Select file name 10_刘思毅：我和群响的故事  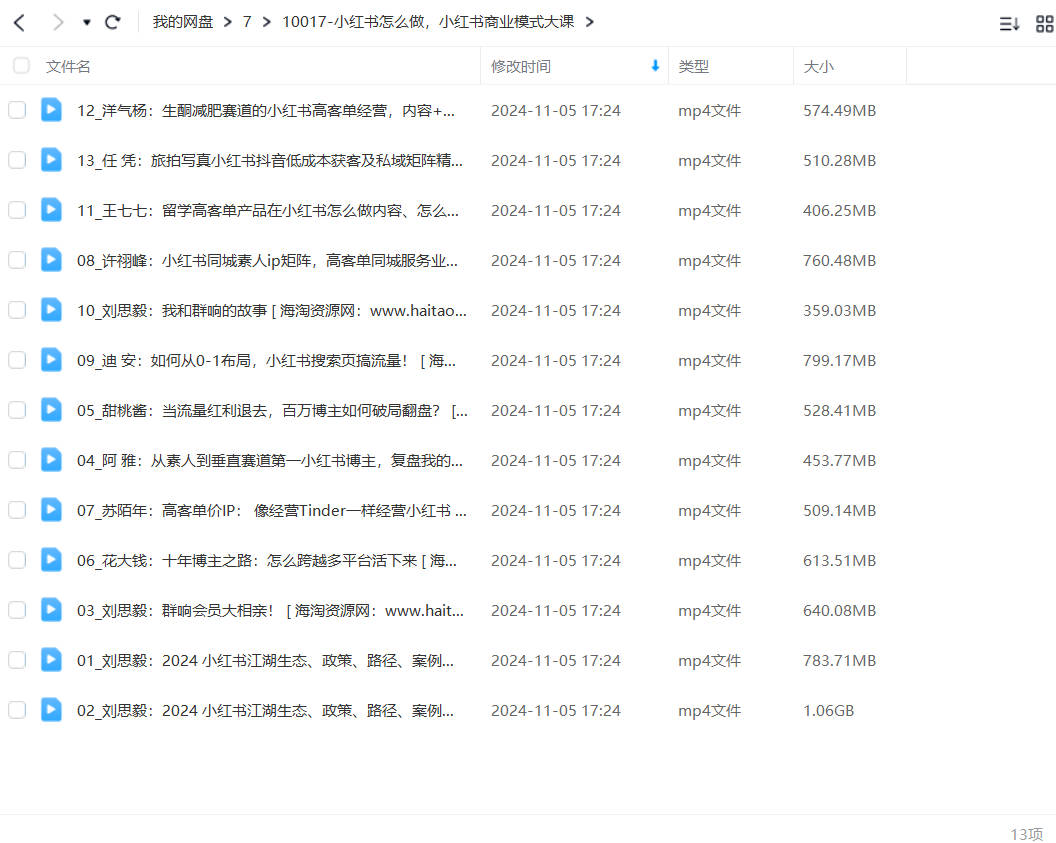pos(271,310)
